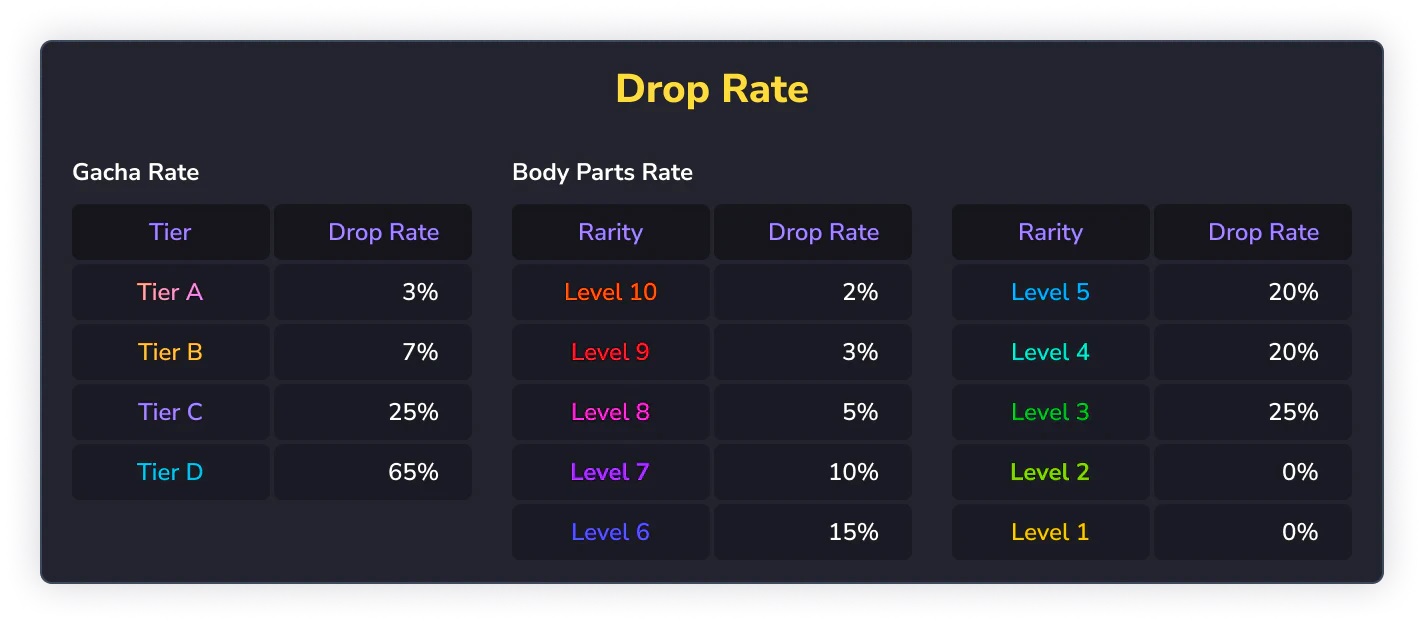
Task: Select the Tier B cell
Action: tap(171, 352)
